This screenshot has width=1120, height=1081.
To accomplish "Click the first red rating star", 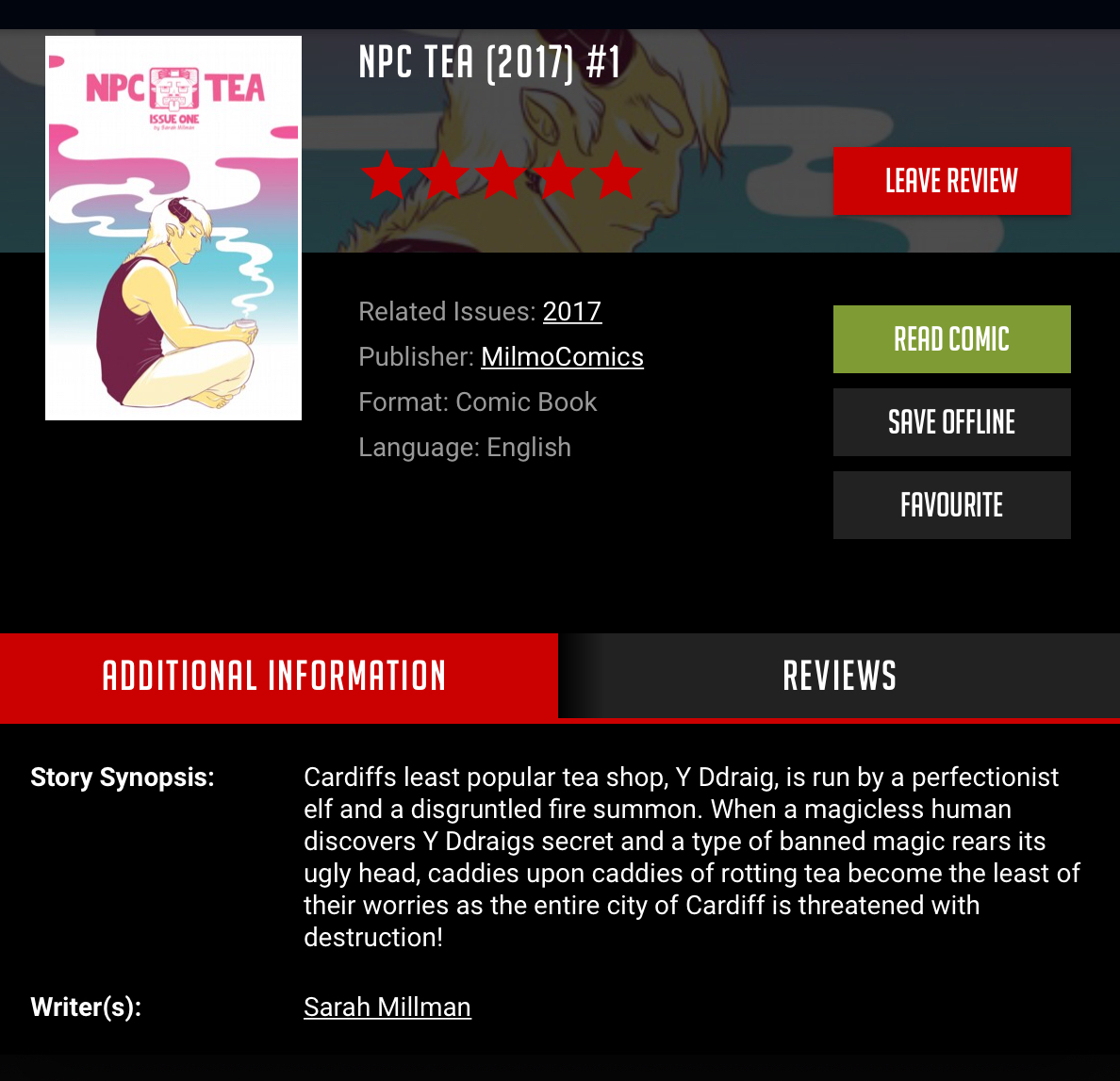I will point(387,175).
